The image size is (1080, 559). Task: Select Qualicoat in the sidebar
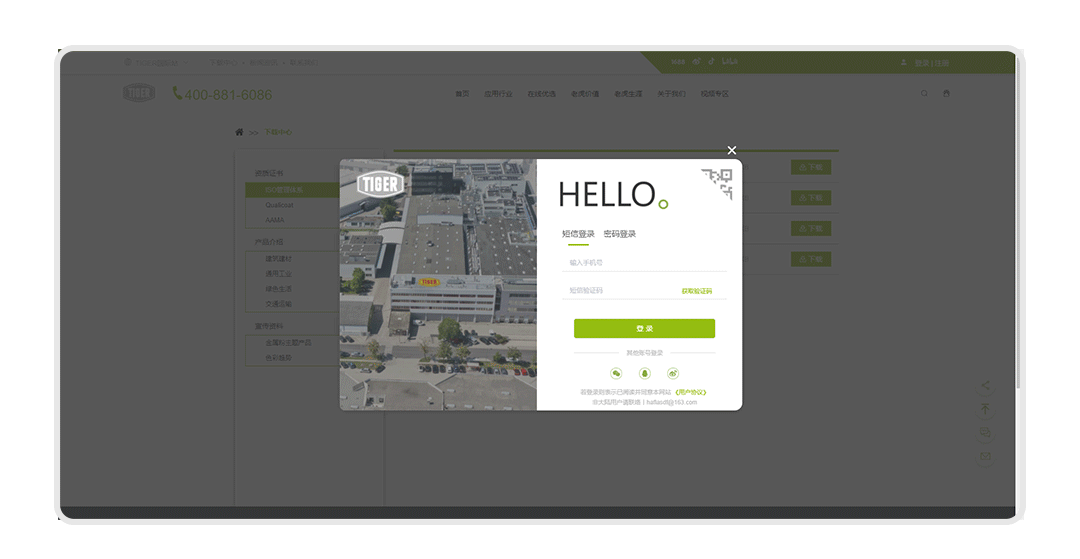pyautogui.click(x=280, y=205)
